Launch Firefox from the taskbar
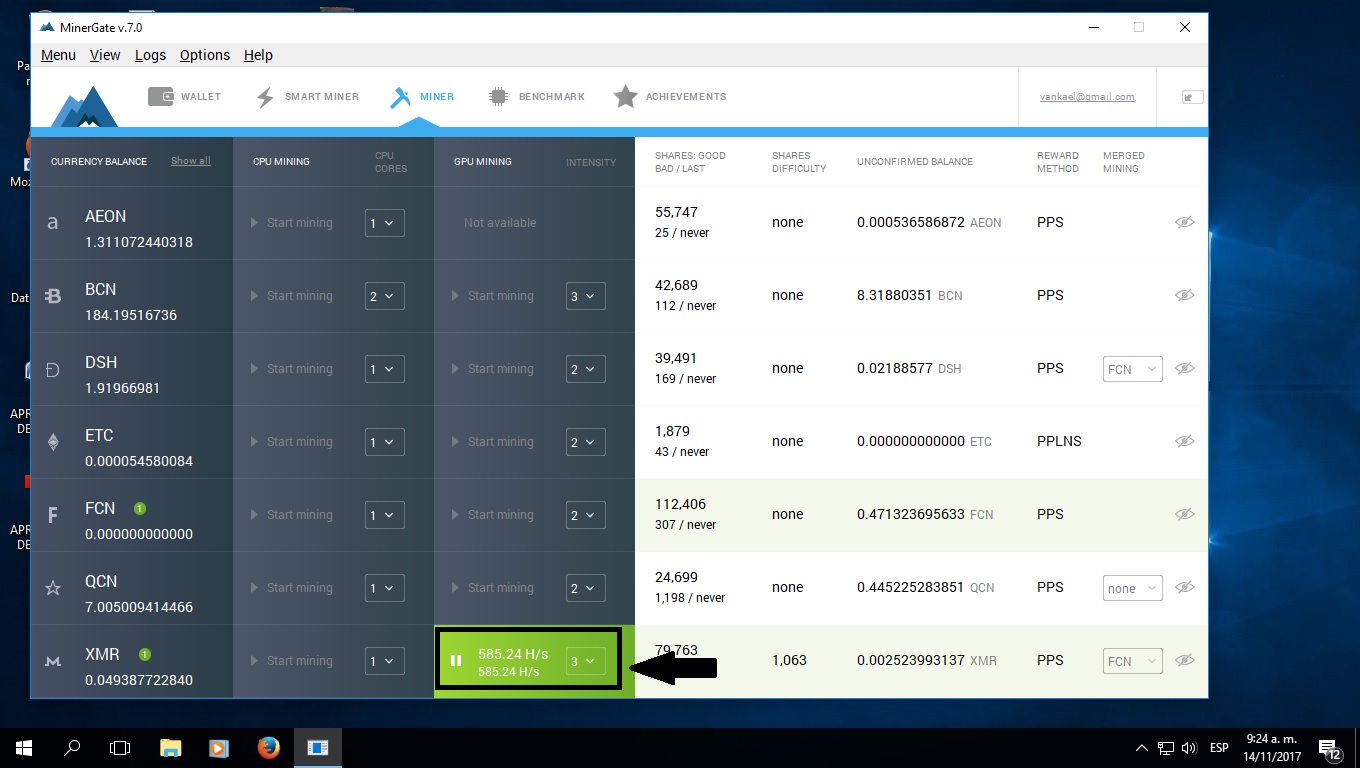Screen dimensions: 1360x768 [x=268, y=748]
